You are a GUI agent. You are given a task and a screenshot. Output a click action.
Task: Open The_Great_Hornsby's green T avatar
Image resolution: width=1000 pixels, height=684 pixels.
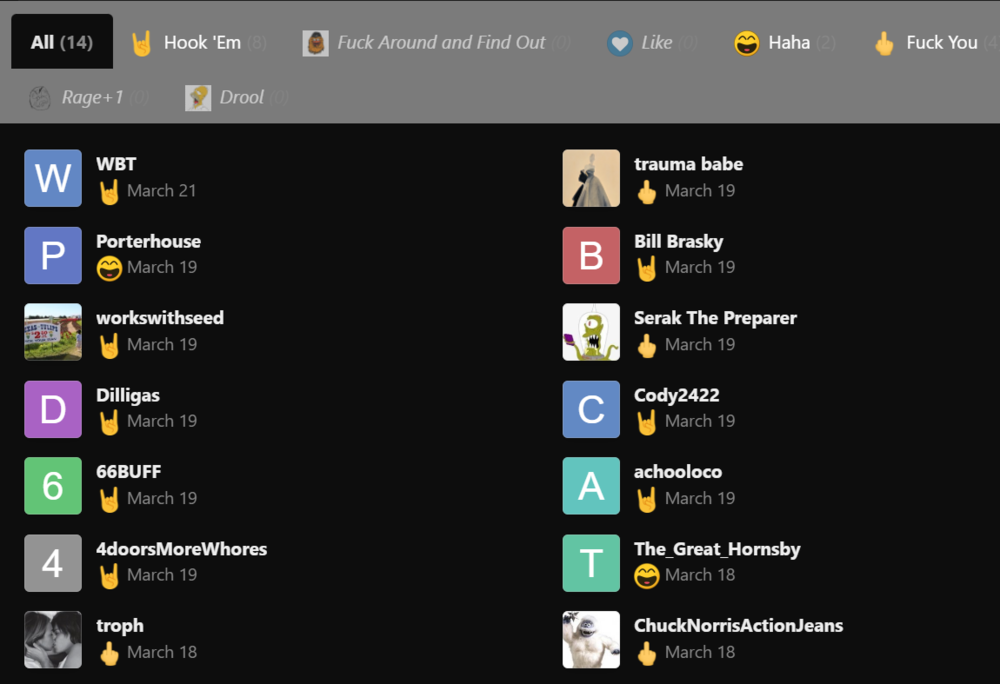tap(591, 563)
